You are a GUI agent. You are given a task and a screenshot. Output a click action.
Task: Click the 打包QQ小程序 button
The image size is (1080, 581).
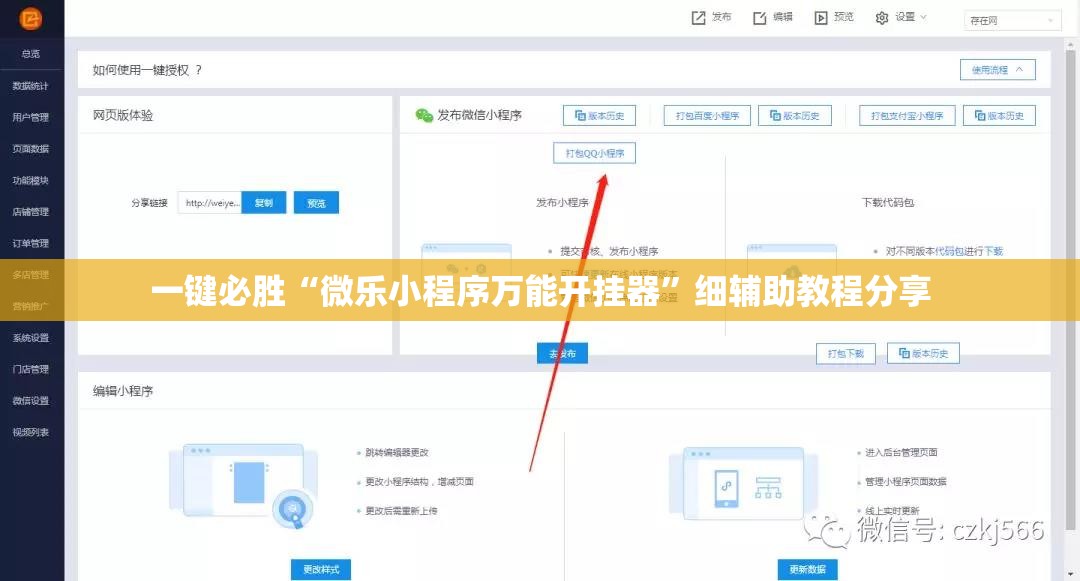pos(594,153)
